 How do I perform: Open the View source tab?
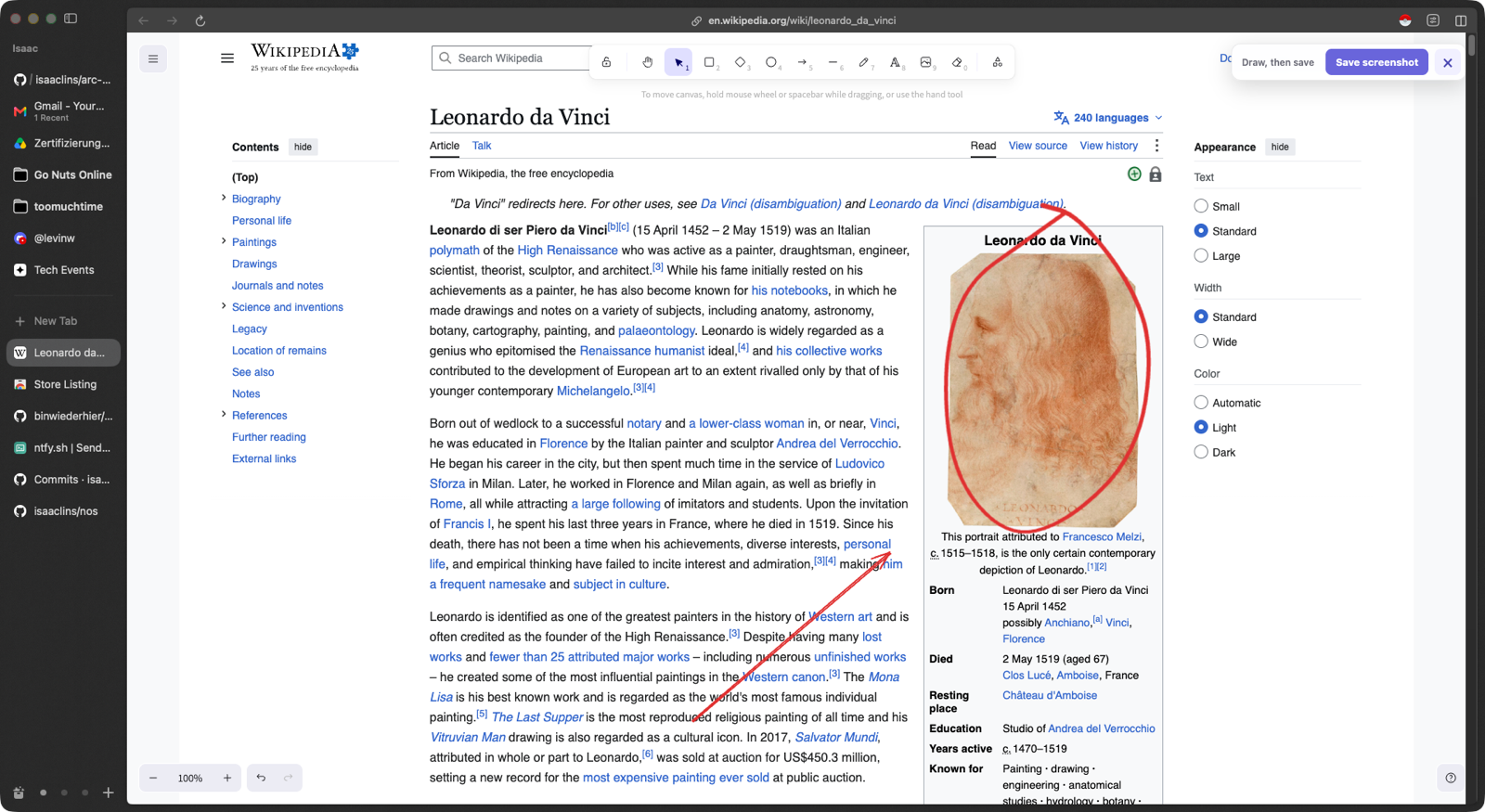[x=1038, y=146]
